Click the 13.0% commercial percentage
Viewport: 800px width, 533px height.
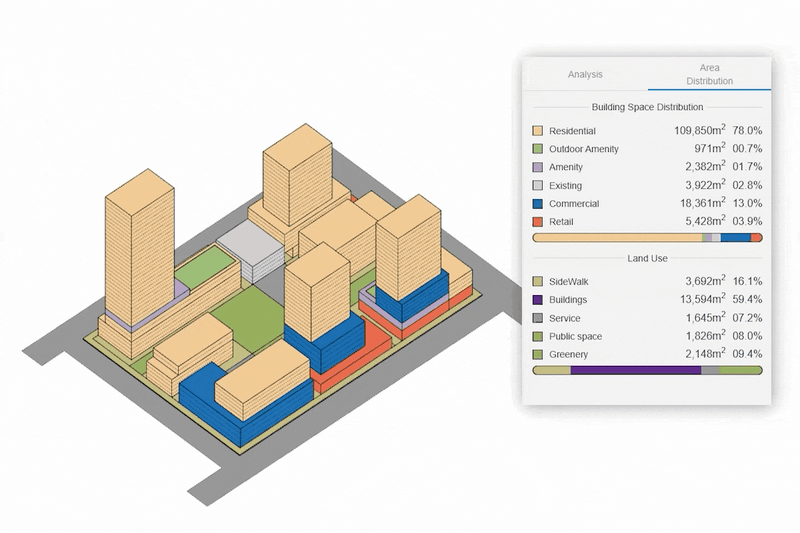tap(747, 203)
